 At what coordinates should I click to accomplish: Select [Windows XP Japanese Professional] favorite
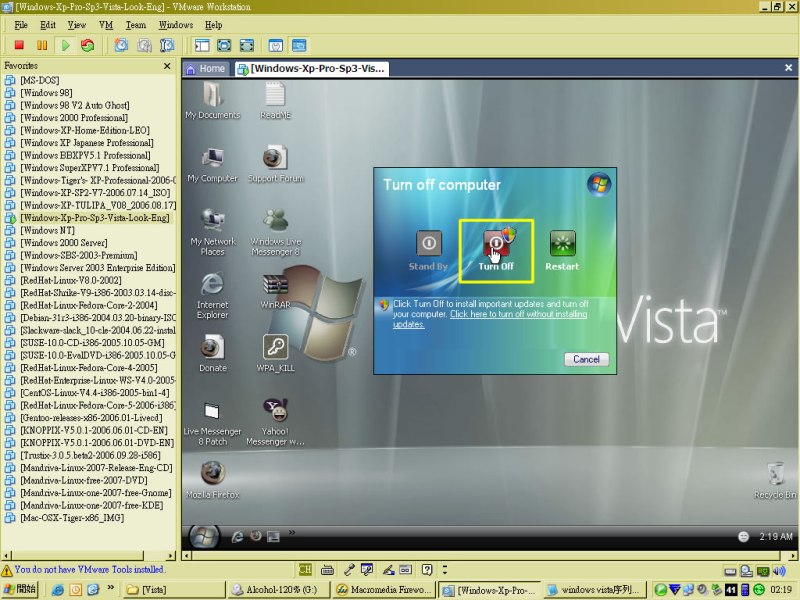[87, 143]
